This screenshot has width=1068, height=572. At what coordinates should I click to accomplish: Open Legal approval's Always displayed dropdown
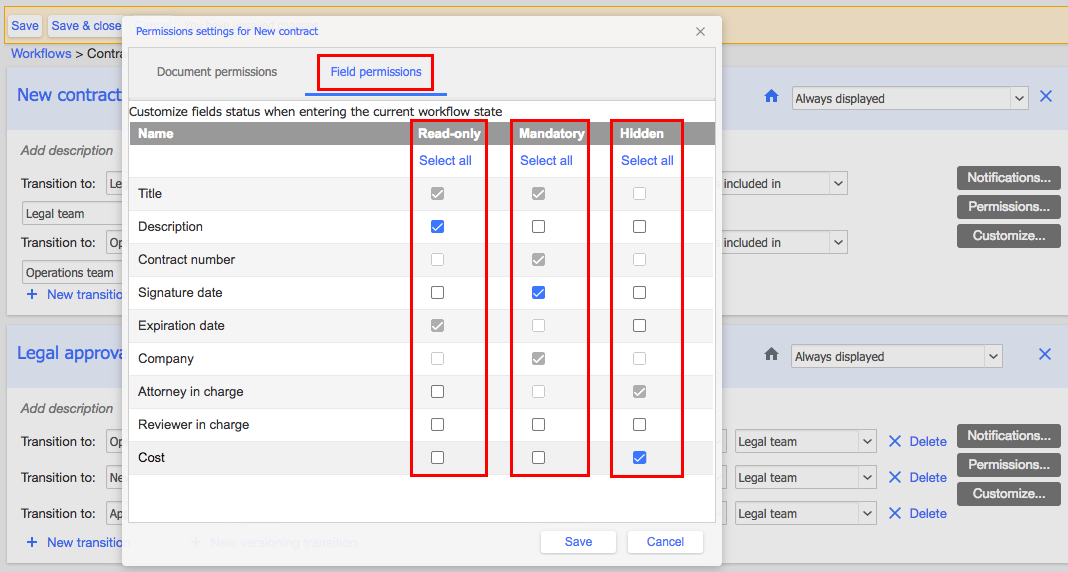tap(896, 357)
